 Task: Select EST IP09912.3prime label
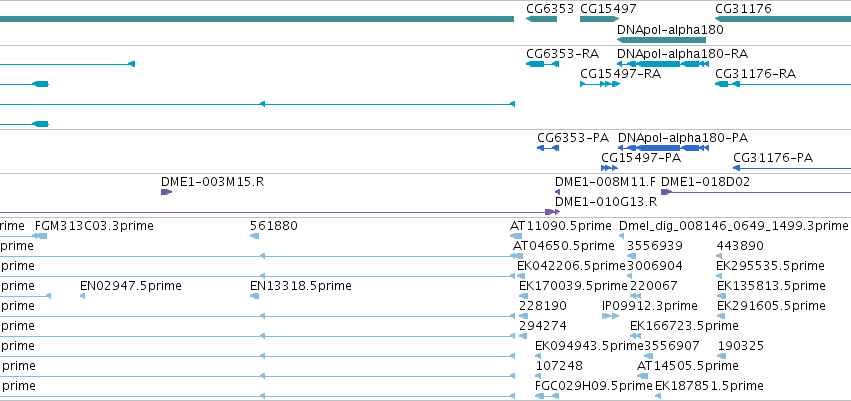coord(650,305)
